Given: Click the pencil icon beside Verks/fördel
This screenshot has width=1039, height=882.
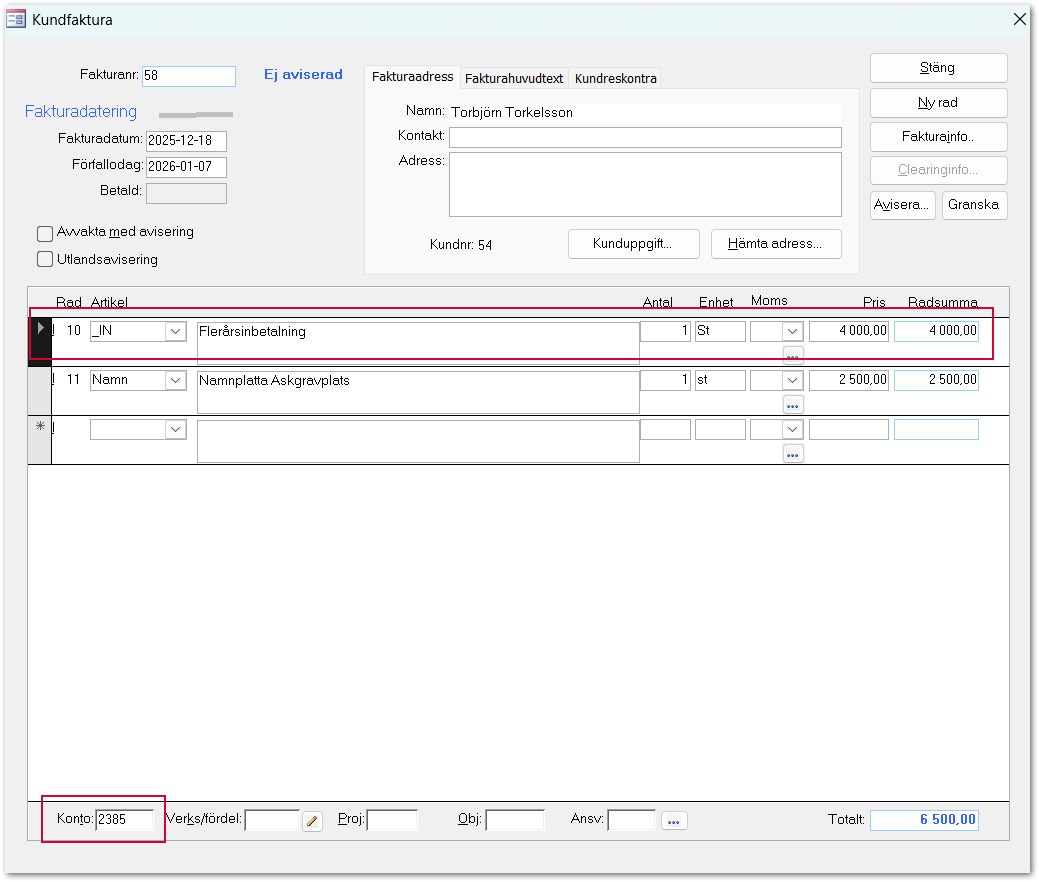Looking at the screenshot, I should pyautogui.click(x=312, y=821).
